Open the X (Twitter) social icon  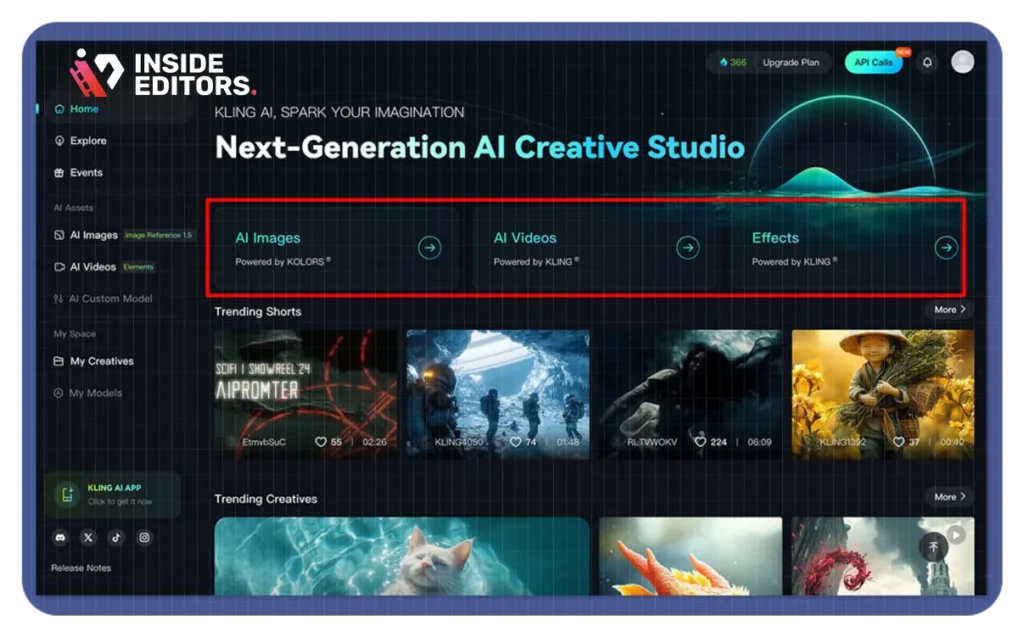(x=88, y=538)
